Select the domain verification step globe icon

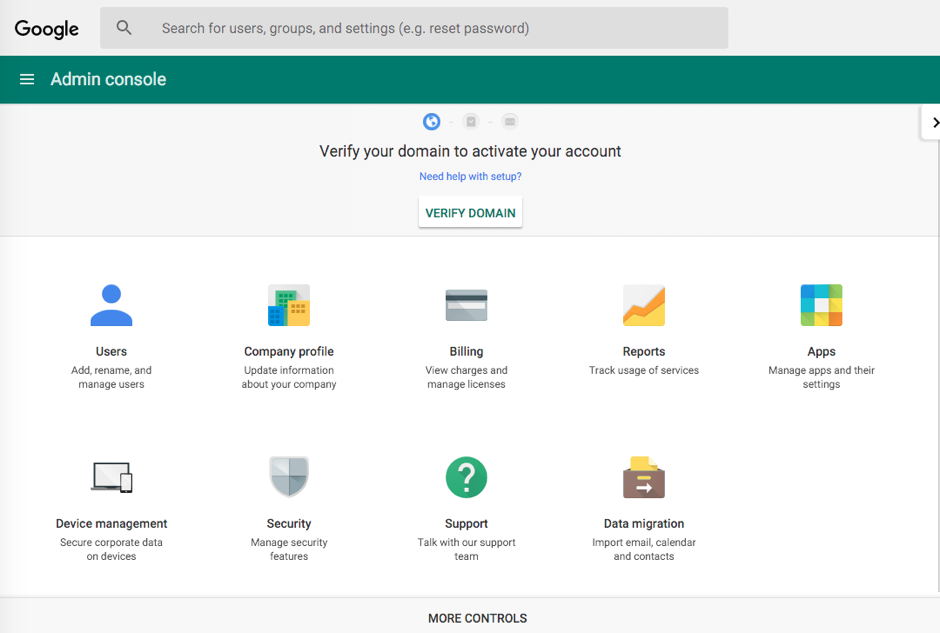point(432,122)
